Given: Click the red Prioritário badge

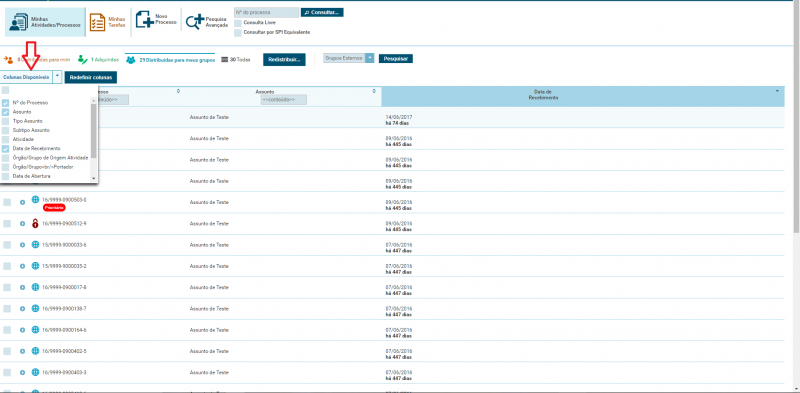Looking at the screenshot, I should point(54,208).
